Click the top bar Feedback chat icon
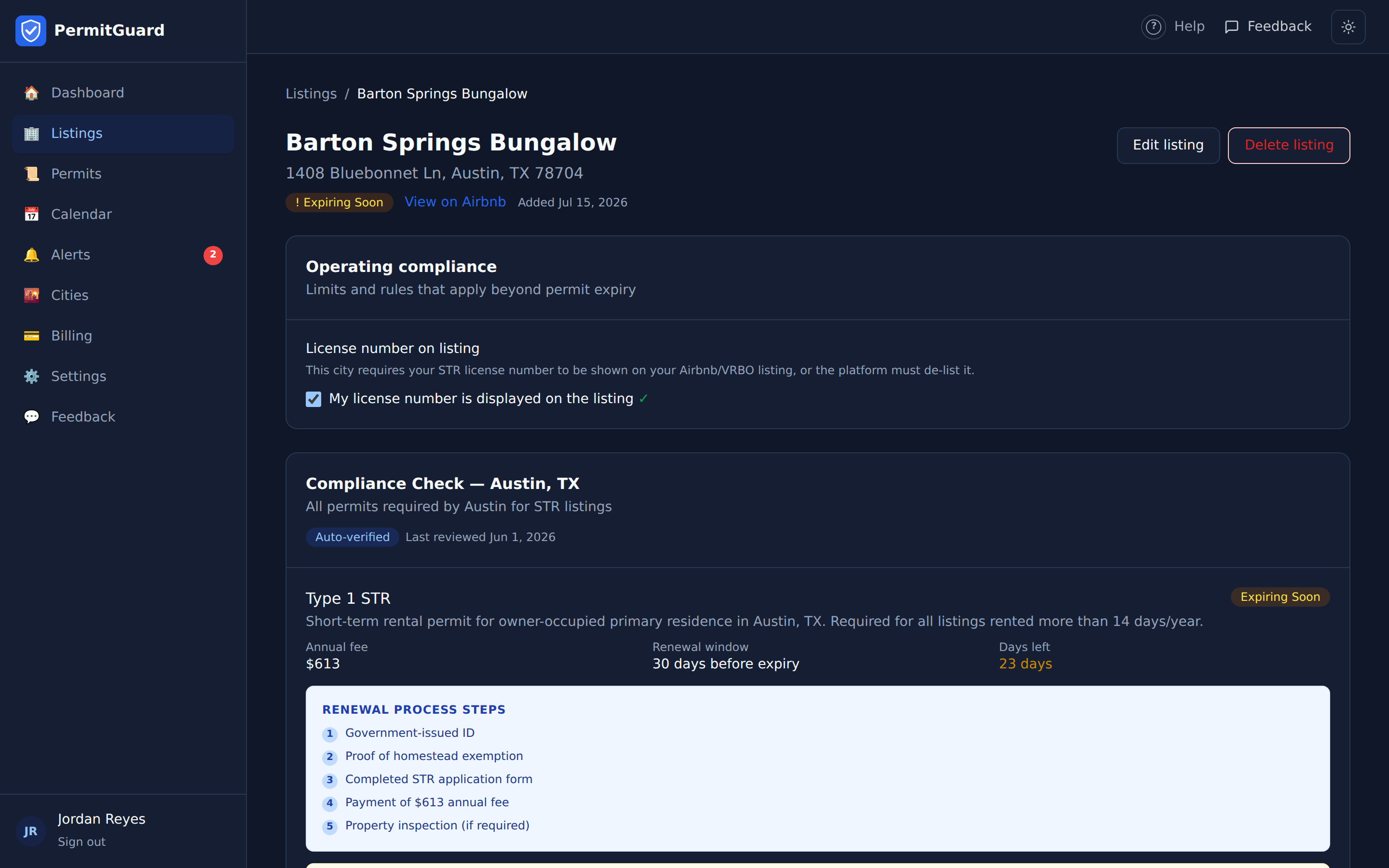This screenshot has height=868, width=1389. coord(1231,27)
